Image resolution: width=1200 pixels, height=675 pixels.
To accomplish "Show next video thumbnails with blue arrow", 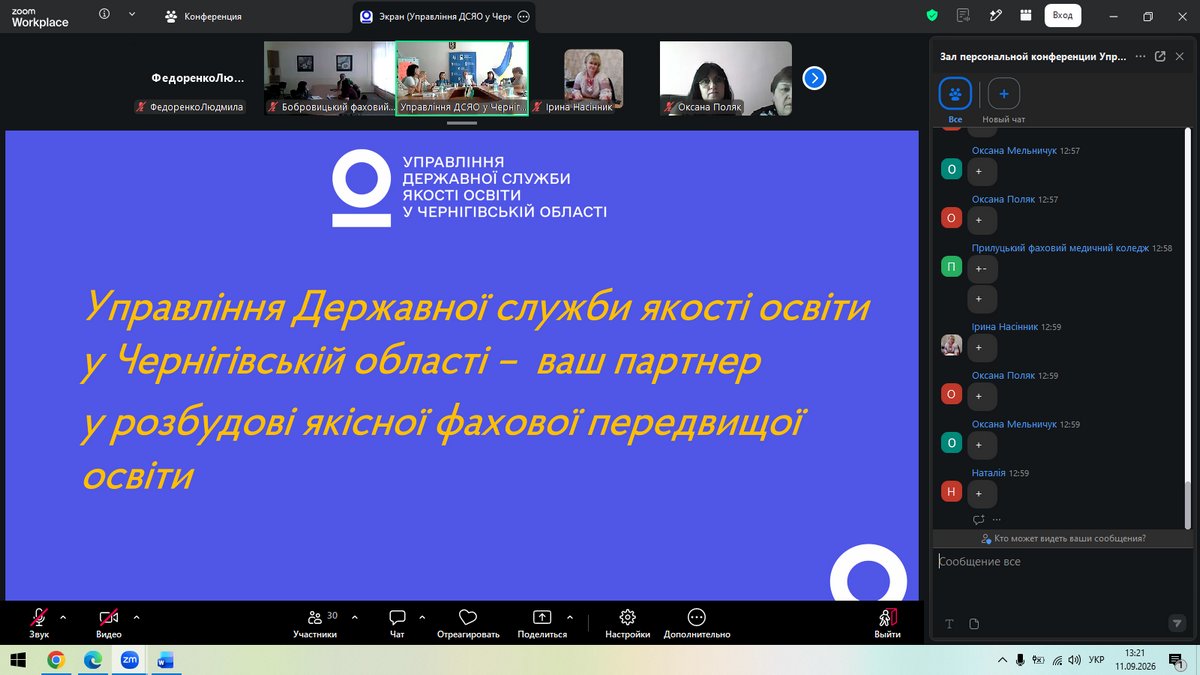I will [x=814, y=78].
